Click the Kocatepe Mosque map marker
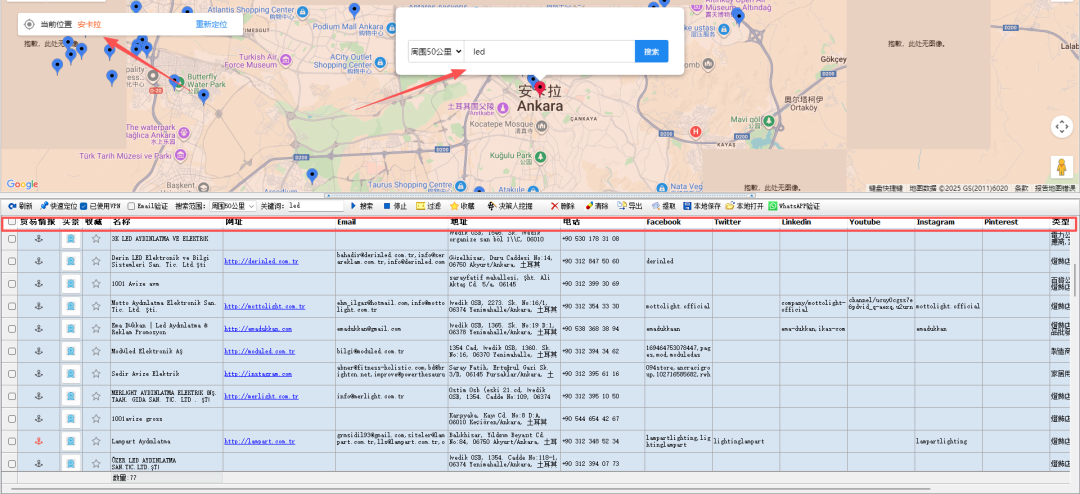The height and width of the screenshot is (494, 1080). pyautogui.click(x=542, y=125)
